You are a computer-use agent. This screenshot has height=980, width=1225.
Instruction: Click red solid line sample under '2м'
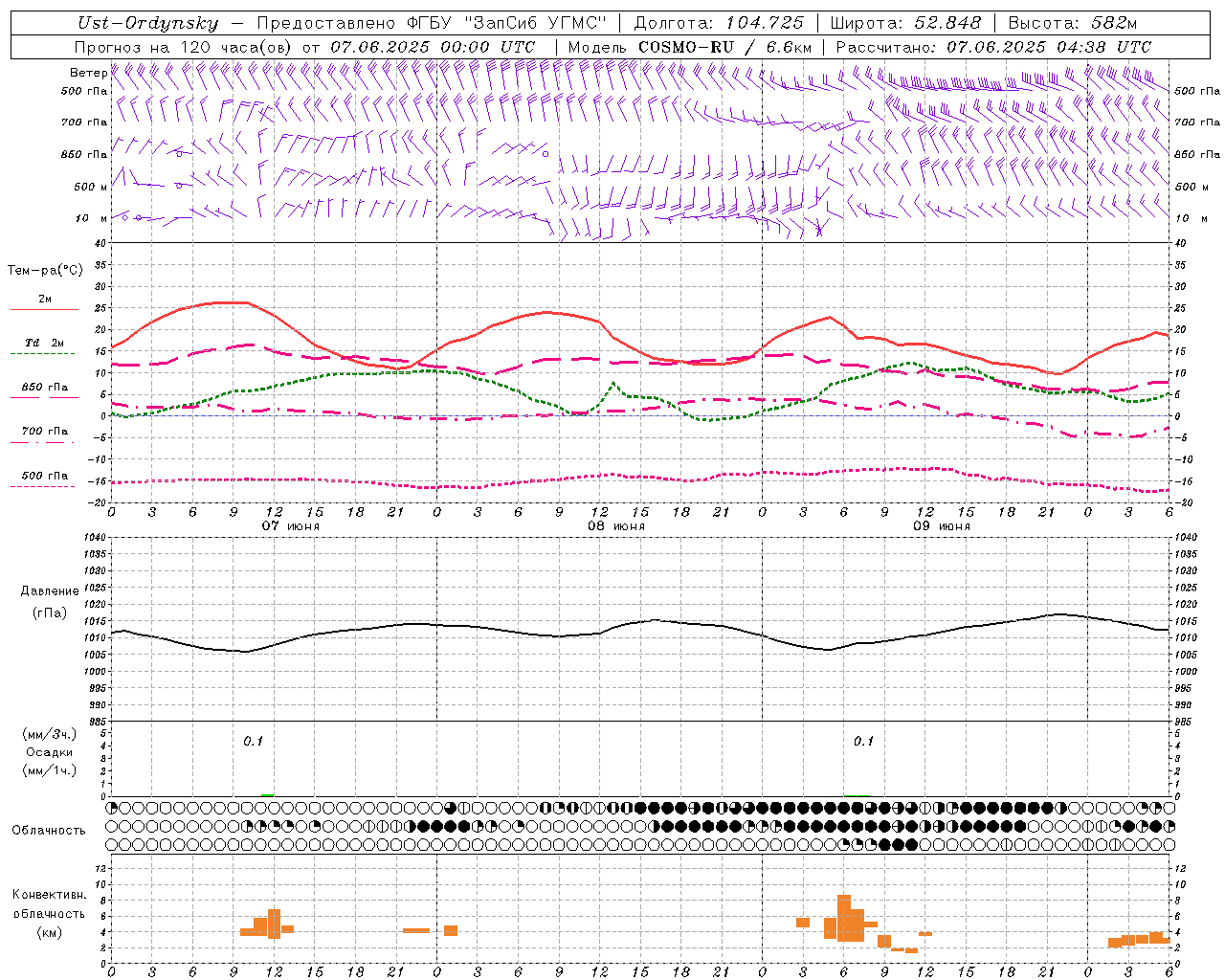coord(44,310)
